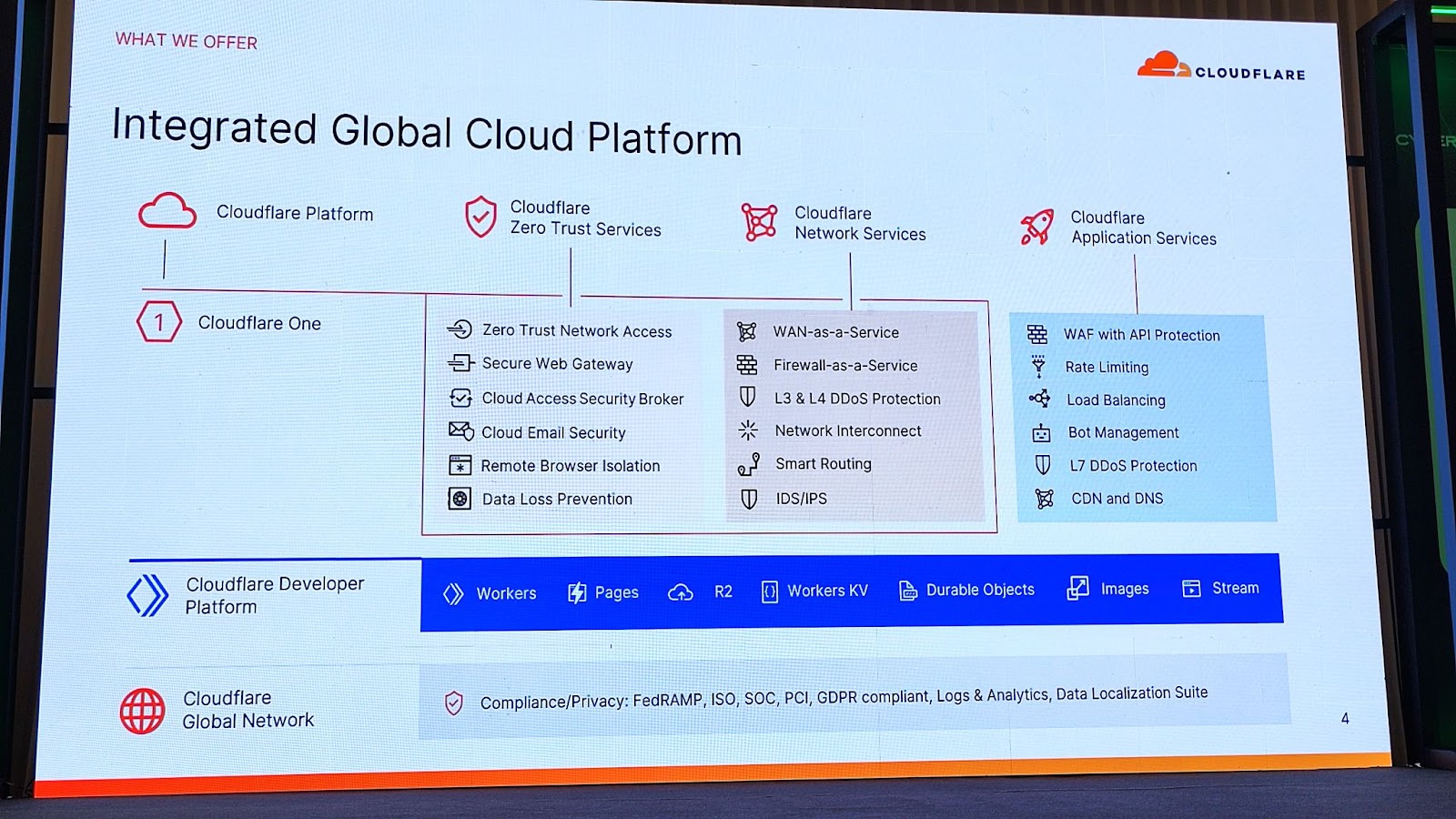Viewport: 1456px width, 819px height.
Task: Click the Data Loss Prevention icon
Action: (x=460, y=498)
